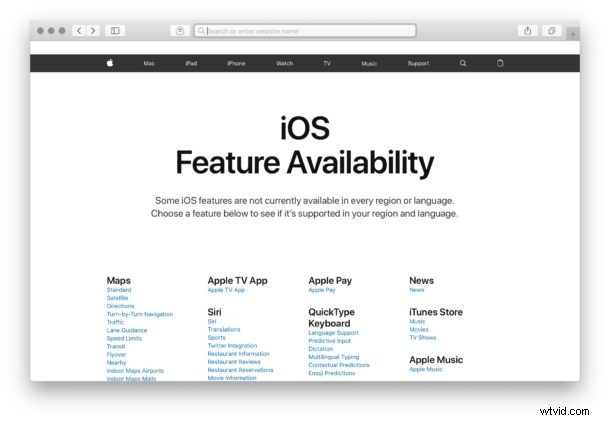This screenshot has height=421, width=610.
Task: Toggle the Safari sidebar button
Action: (115, 31)
